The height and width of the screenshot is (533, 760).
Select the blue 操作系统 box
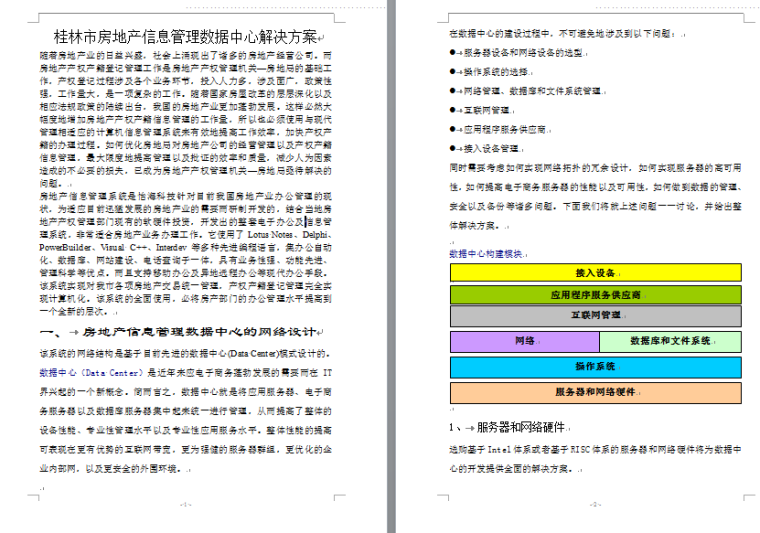point(595,367)
